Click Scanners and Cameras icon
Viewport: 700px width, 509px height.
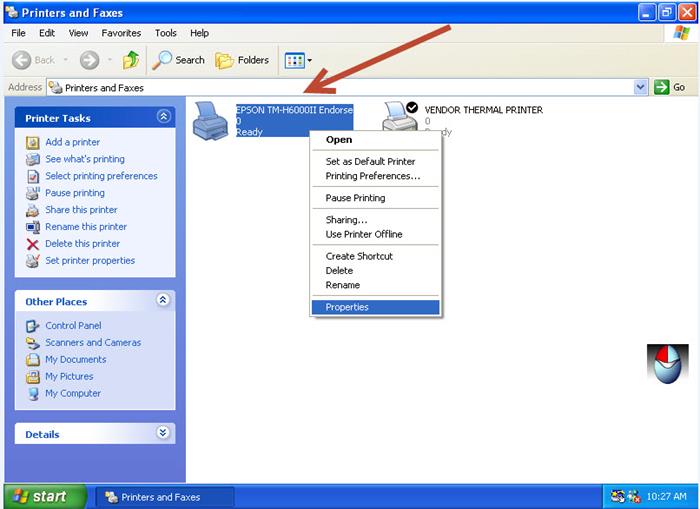pyautogui.click(x=33, y=343)
